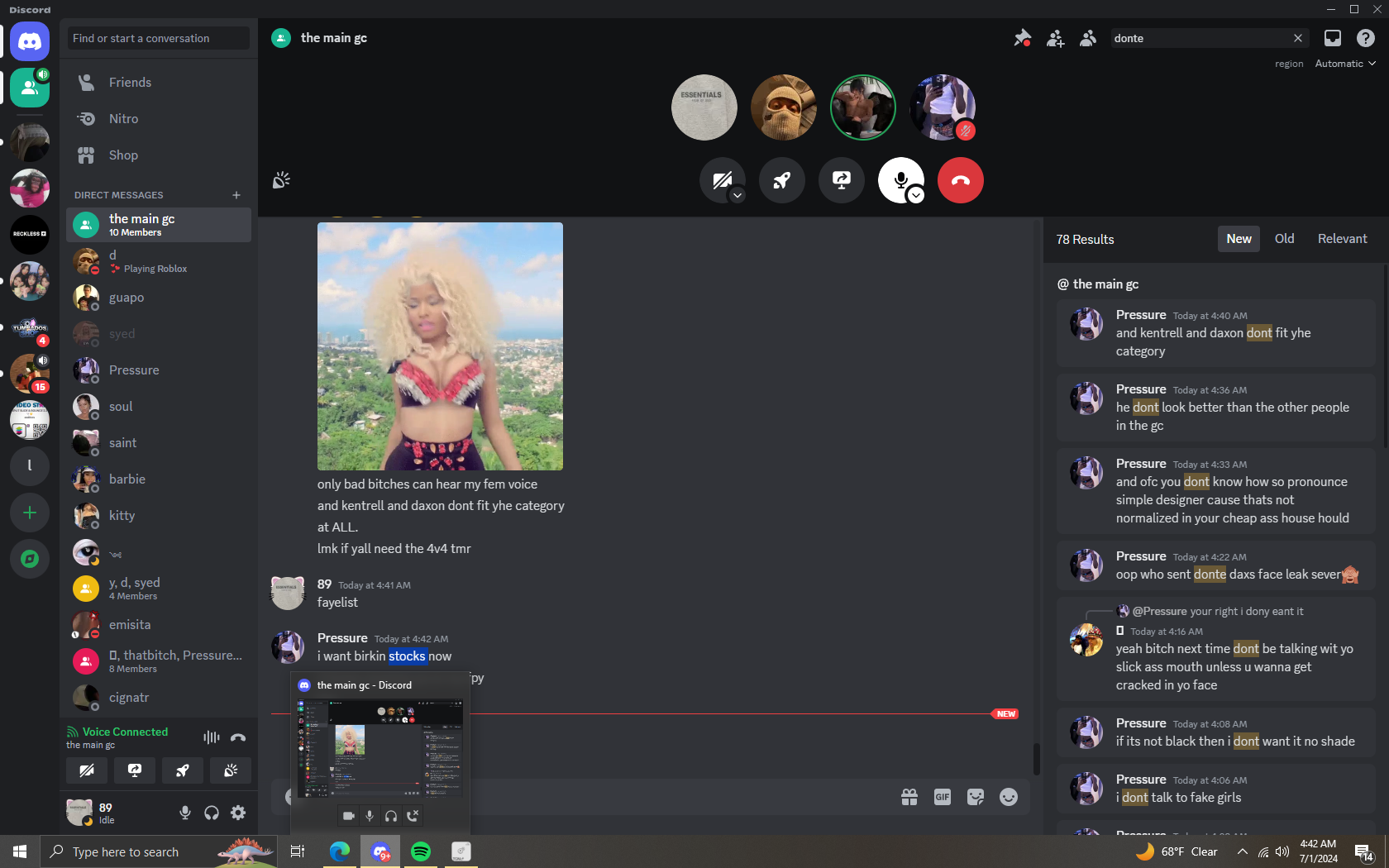Open the Nitro page

[159, 119]
